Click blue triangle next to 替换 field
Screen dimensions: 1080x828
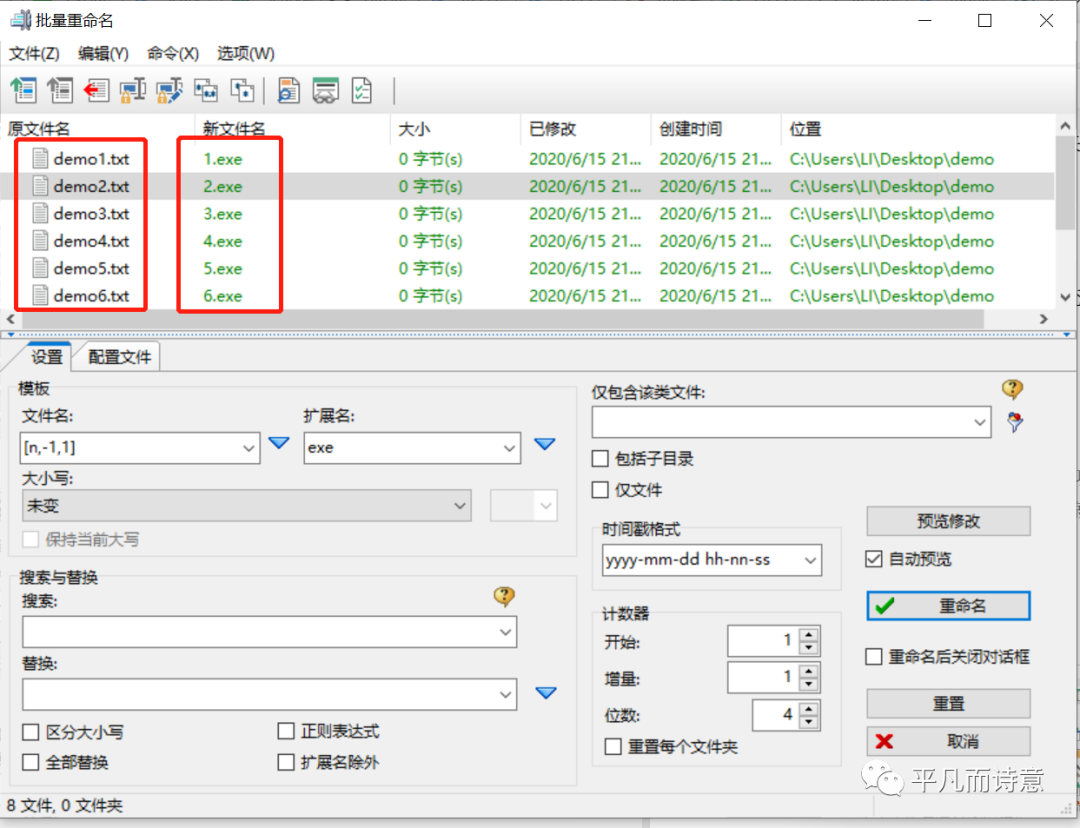pos(546,692)
